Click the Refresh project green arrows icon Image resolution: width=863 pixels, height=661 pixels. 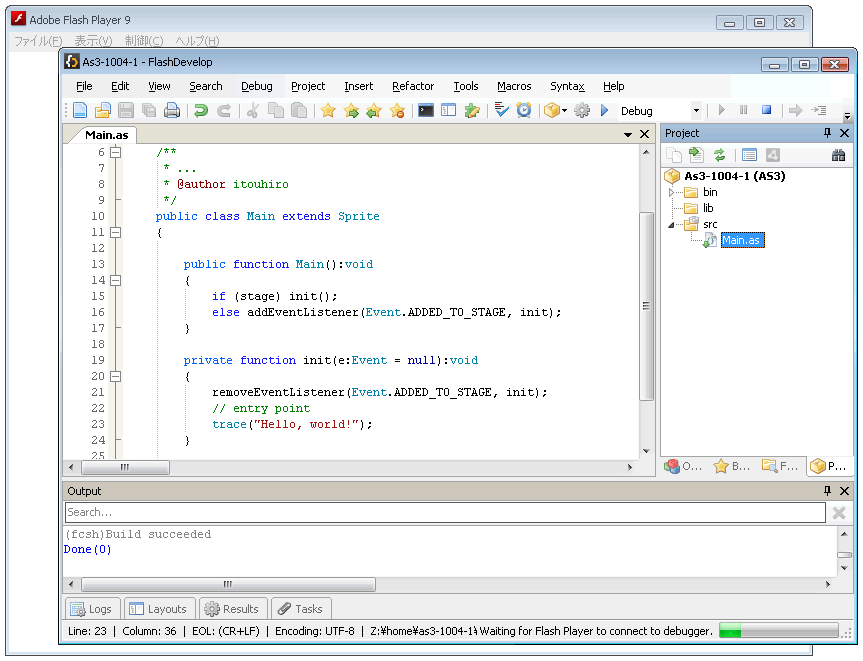click(x=719, y=155)
